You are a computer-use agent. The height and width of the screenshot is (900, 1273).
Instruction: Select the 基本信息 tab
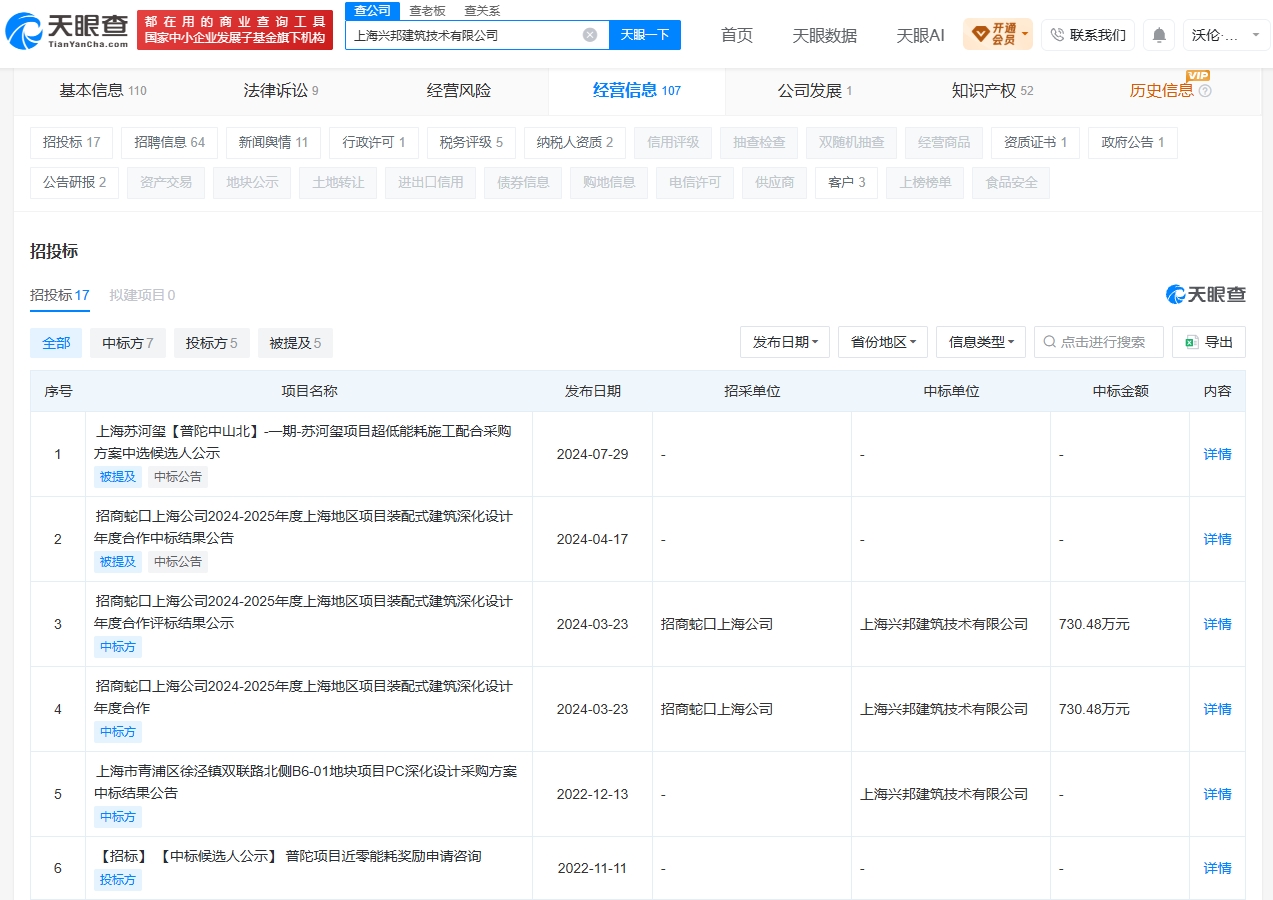tap(103, 91)
